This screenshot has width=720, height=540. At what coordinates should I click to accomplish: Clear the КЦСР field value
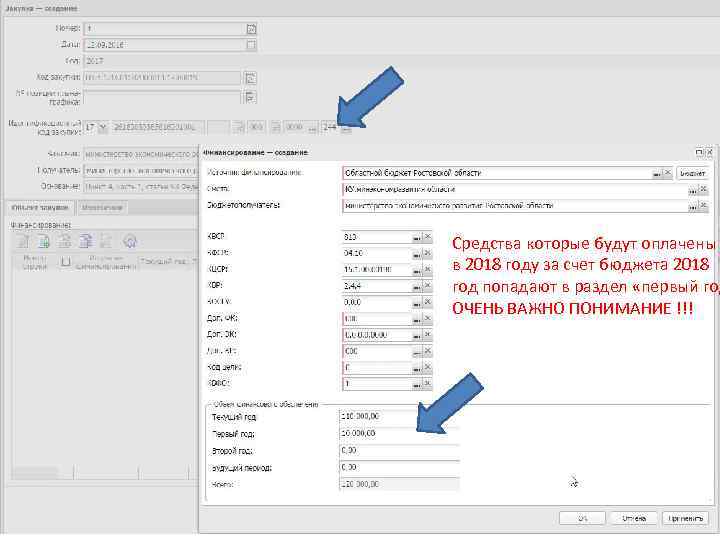coord(428,270)
